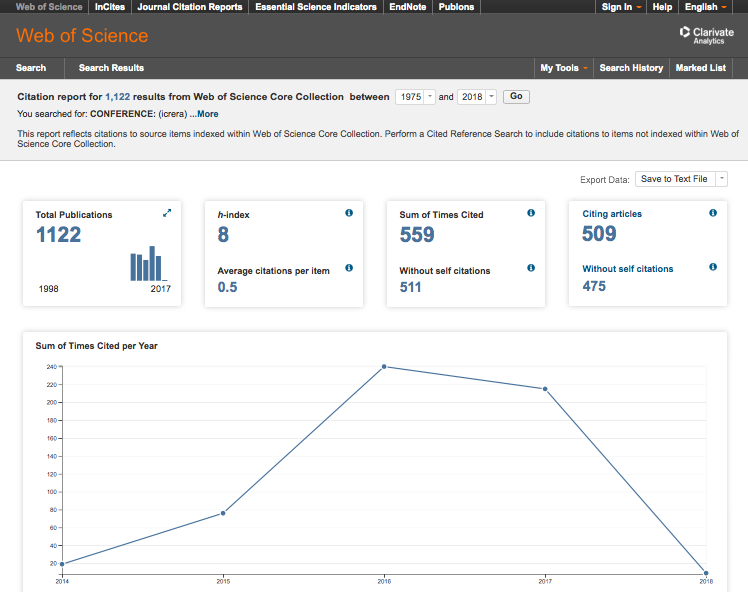Click the Sum of Times Cited per Year heading
Screen dimensions: 748x592
coord(96,346)
